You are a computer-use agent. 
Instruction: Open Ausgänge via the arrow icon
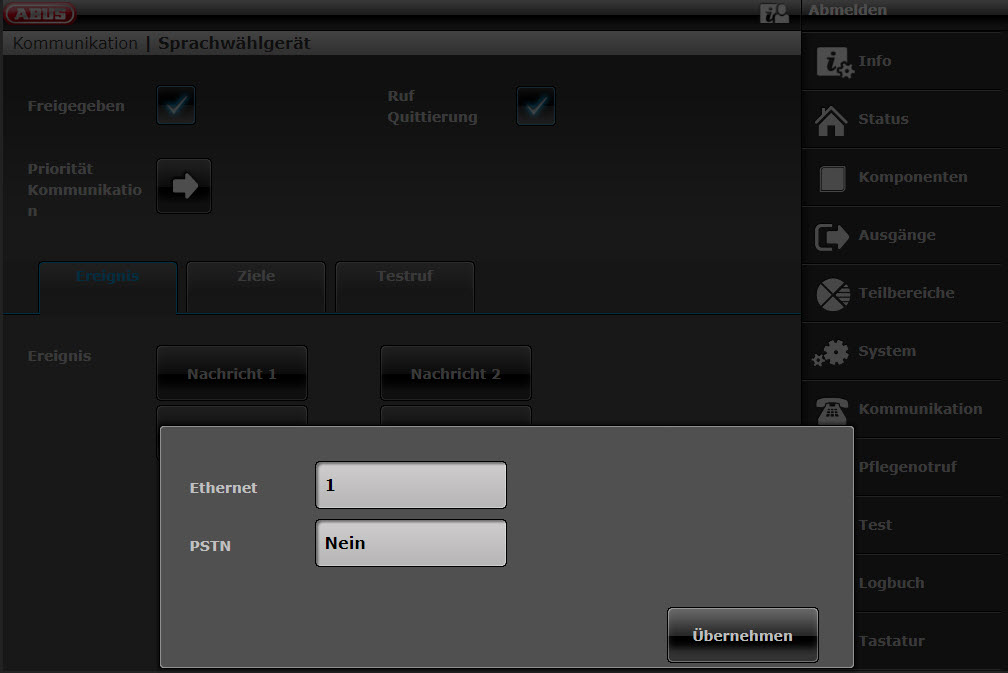click(x=832, y=236)
